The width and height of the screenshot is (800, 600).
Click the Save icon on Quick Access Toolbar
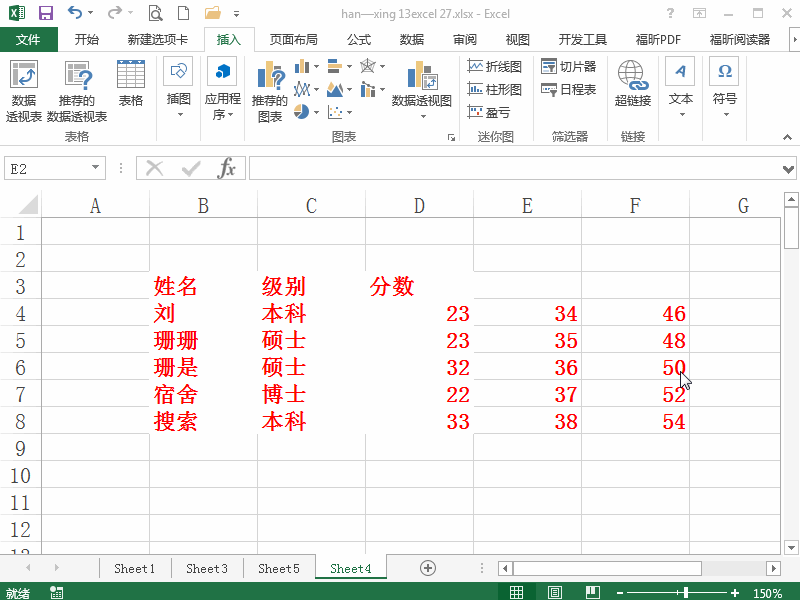[44, 11]
